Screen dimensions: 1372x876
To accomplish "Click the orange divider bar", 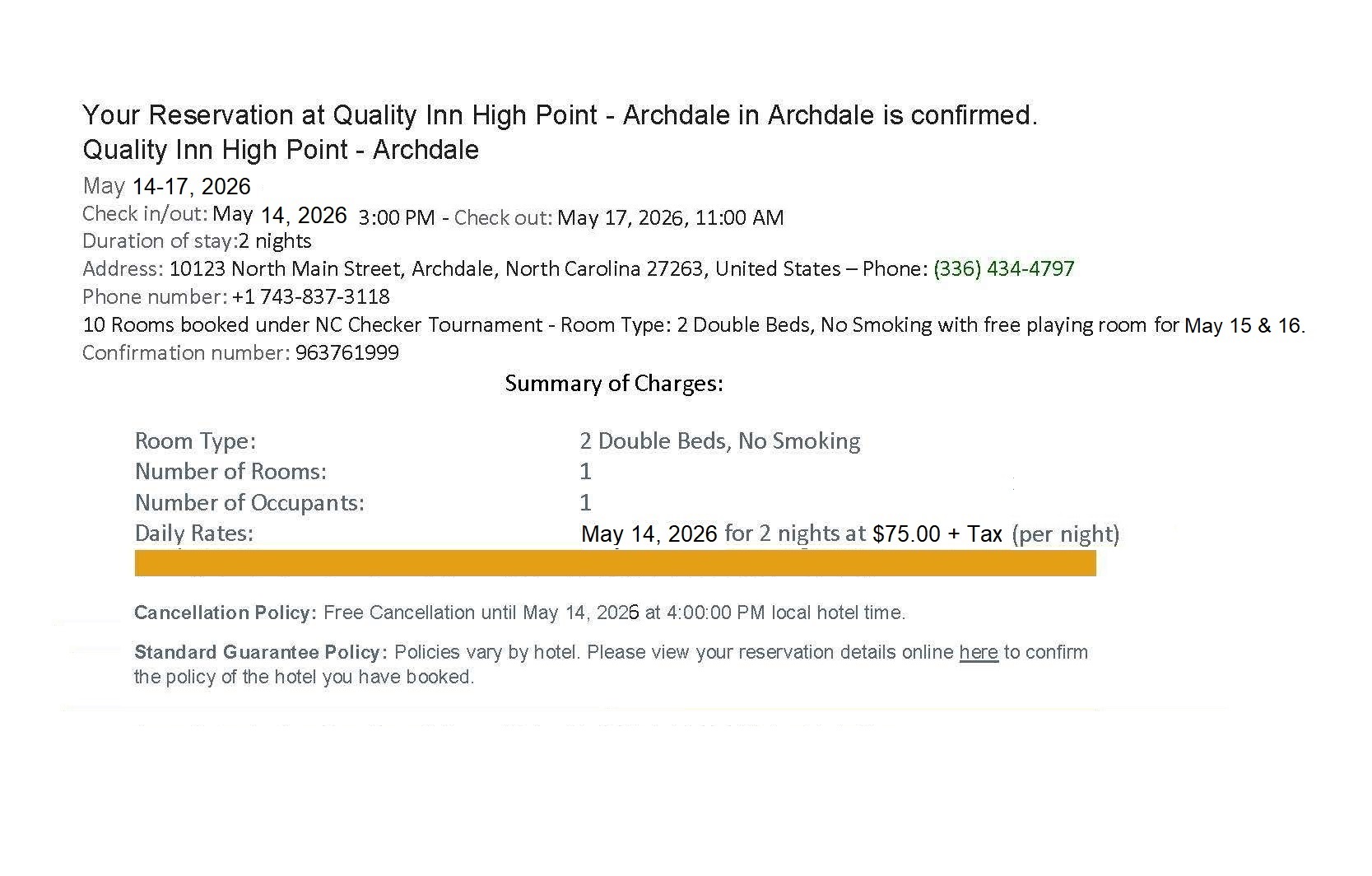I will 615,564.
